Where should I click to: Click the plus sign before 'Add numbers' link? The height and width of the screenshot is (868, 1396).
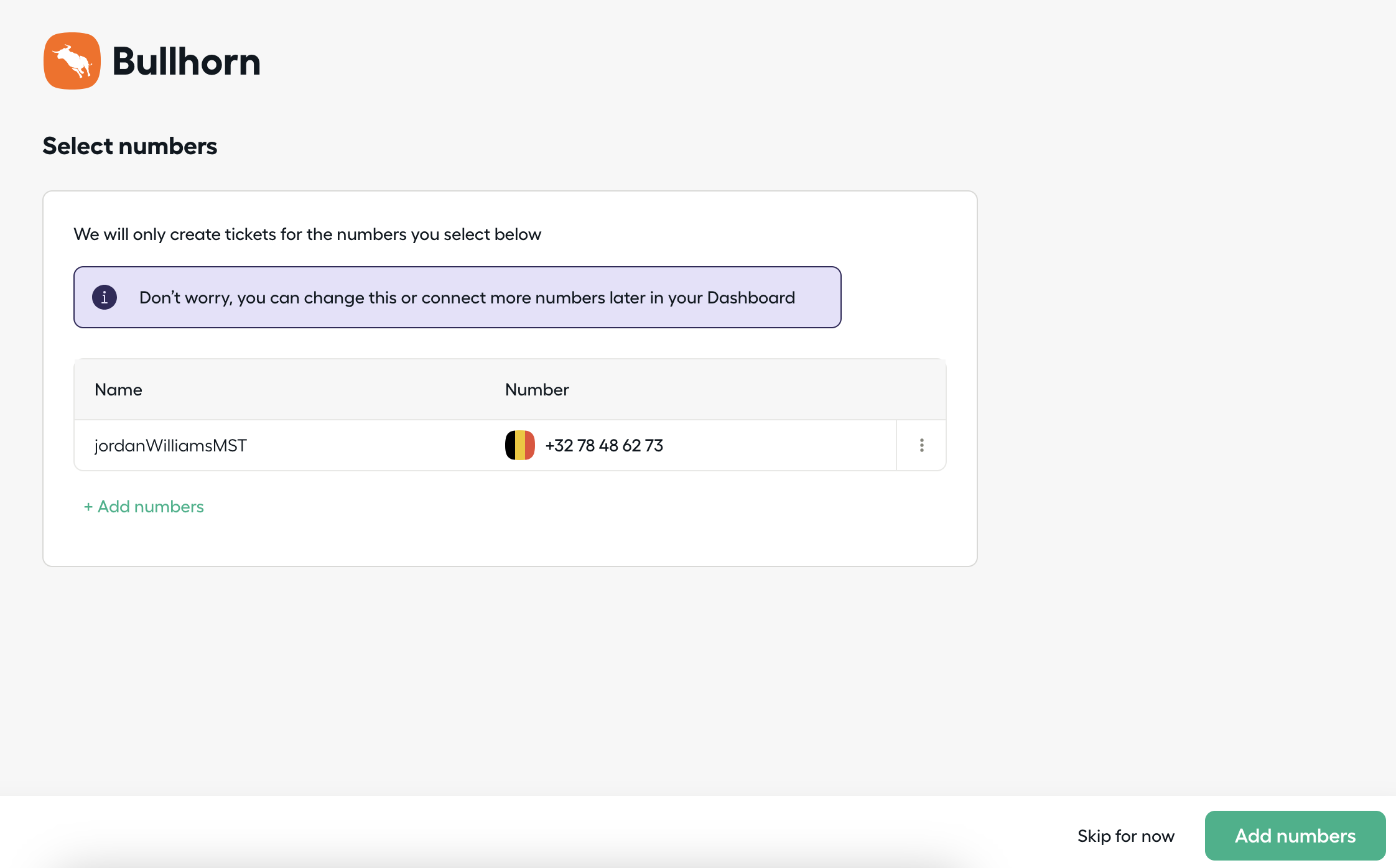[88, 507]
